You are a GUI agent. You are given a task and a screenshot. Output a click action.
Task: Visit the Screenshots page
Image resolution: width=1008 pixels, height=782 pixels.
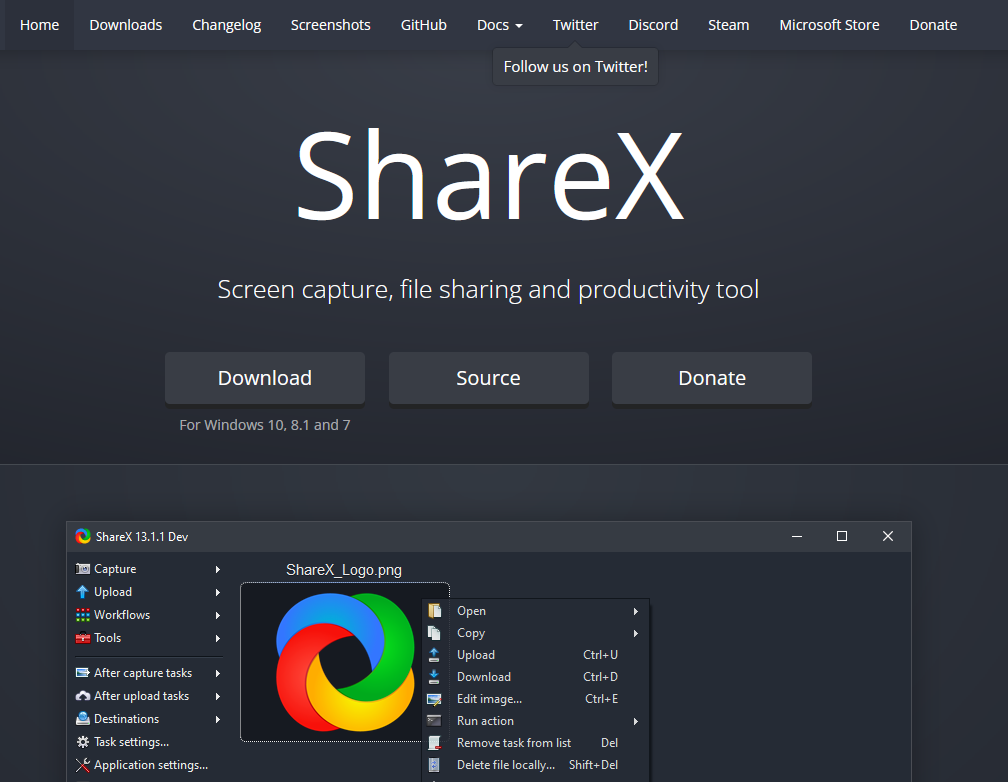tap(330, 25)
